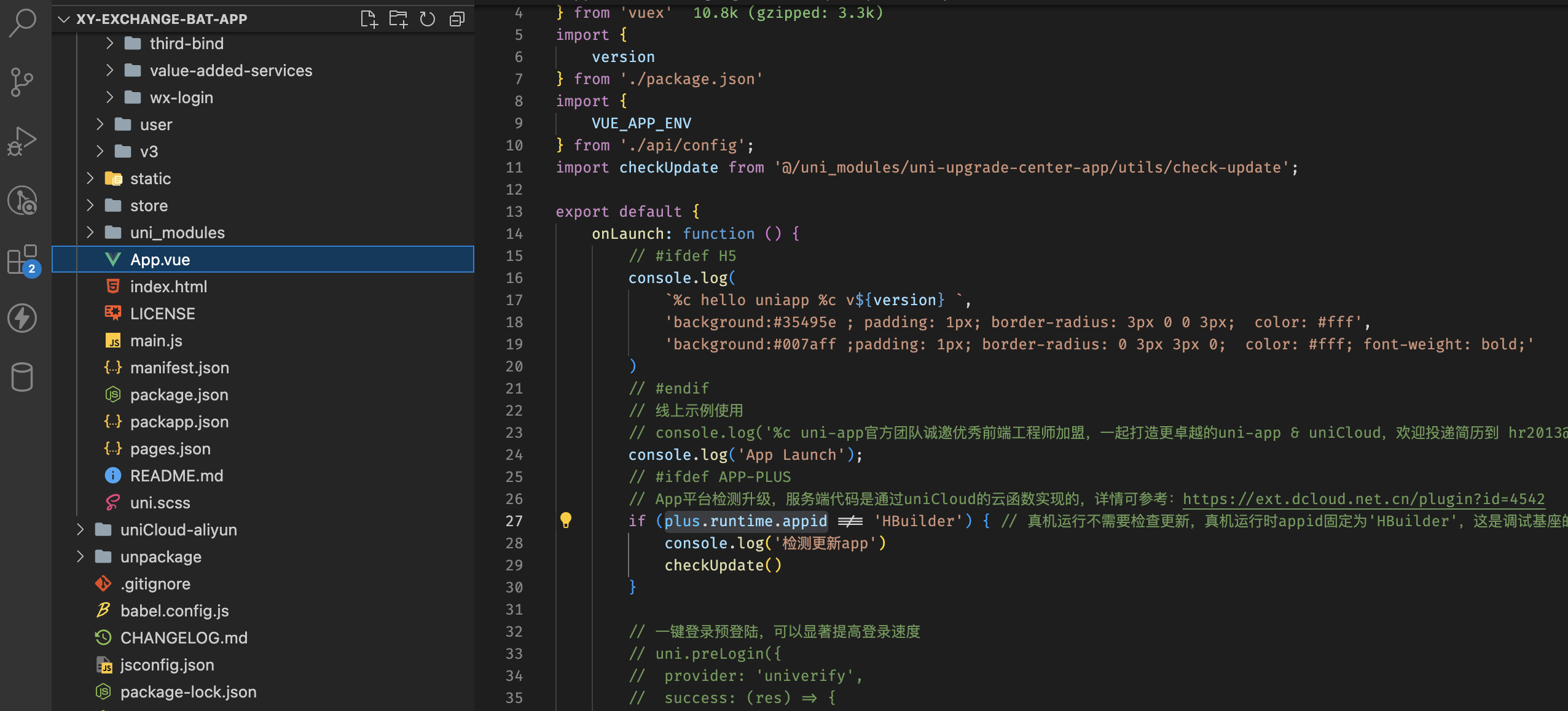1568x711 pixels.
Task: Open the .gitignore file
Action: click(263, 583)
